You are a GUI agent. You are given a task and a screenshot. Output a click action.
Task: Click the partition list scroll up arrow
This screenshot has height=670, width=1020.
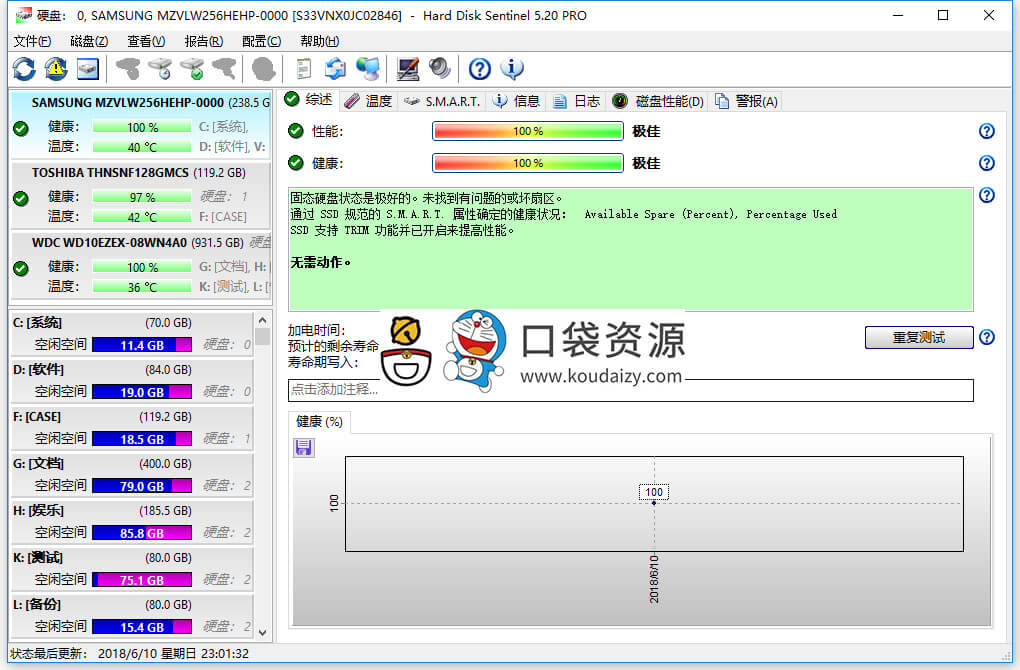click(262, 321)
